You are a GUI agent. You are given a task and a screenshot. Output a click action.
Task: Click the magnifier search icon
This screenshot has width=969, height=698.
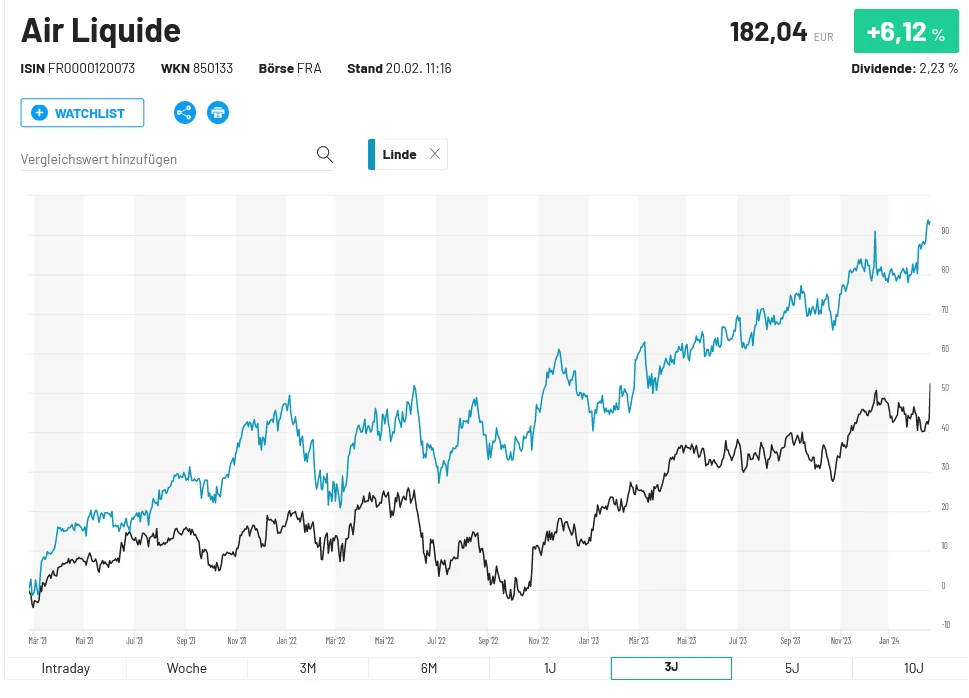(x=324, y=154)
